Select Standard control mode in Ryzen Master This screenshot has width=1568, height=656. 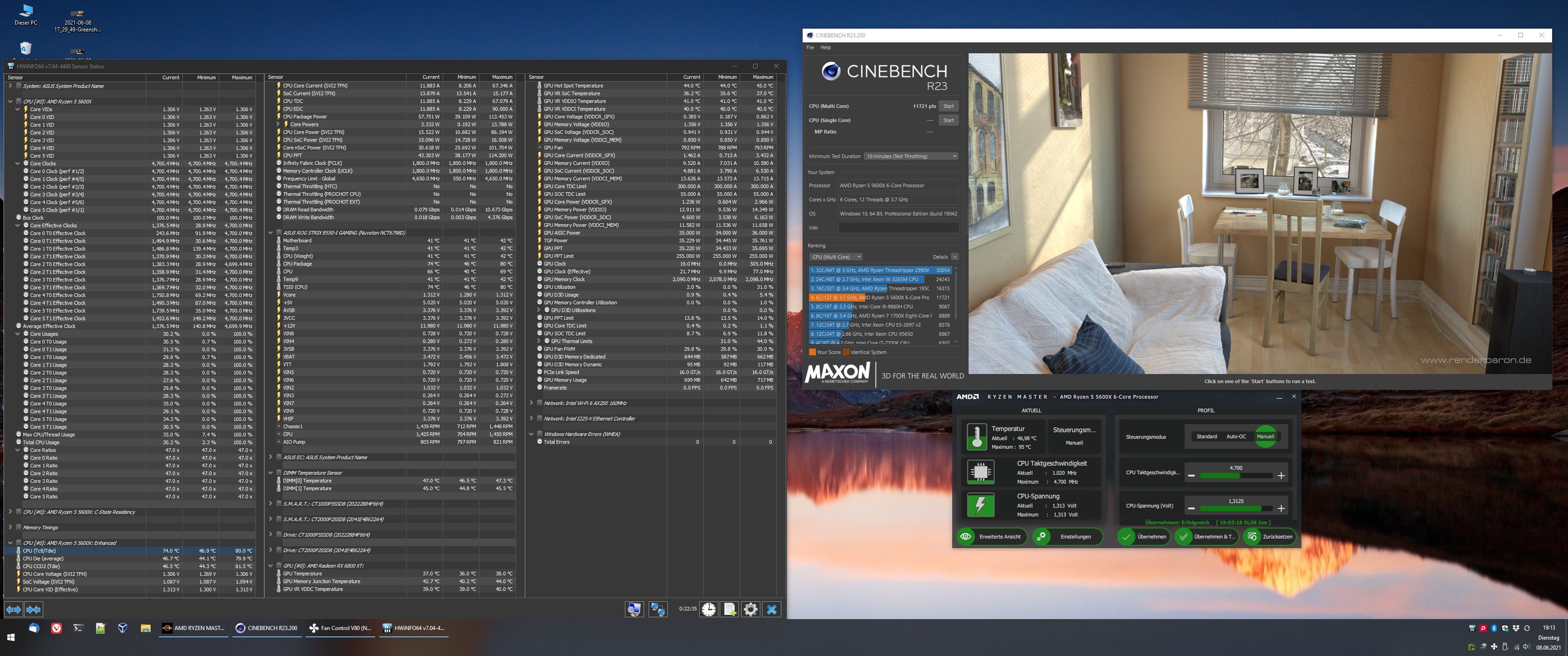click(x=1207, y=436)
